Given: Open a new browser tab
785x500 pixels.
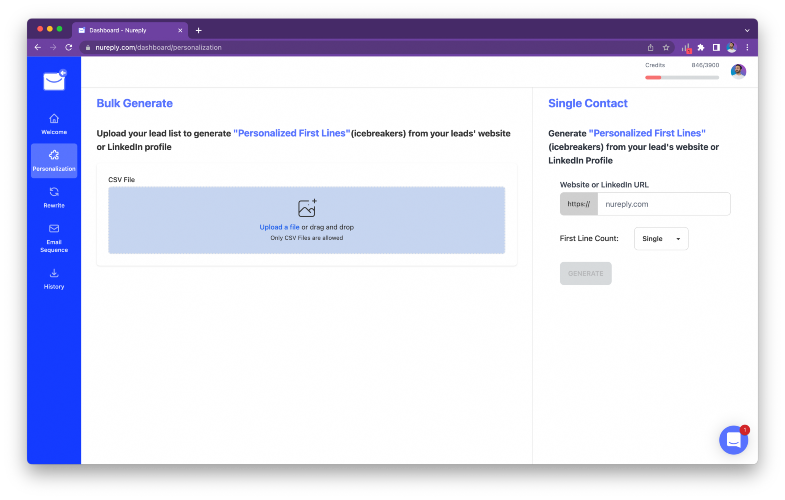Looking at the screenshot, I should [x=199, y=31].
